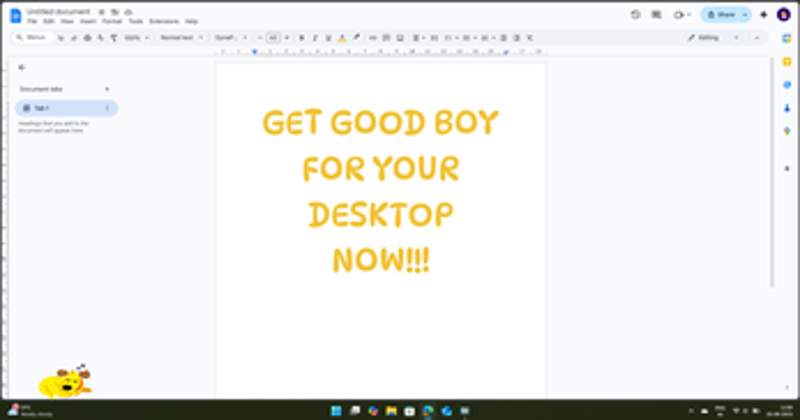Check the cloud document status icon
The image size is (800, 420).
click(x=129, y=12)
